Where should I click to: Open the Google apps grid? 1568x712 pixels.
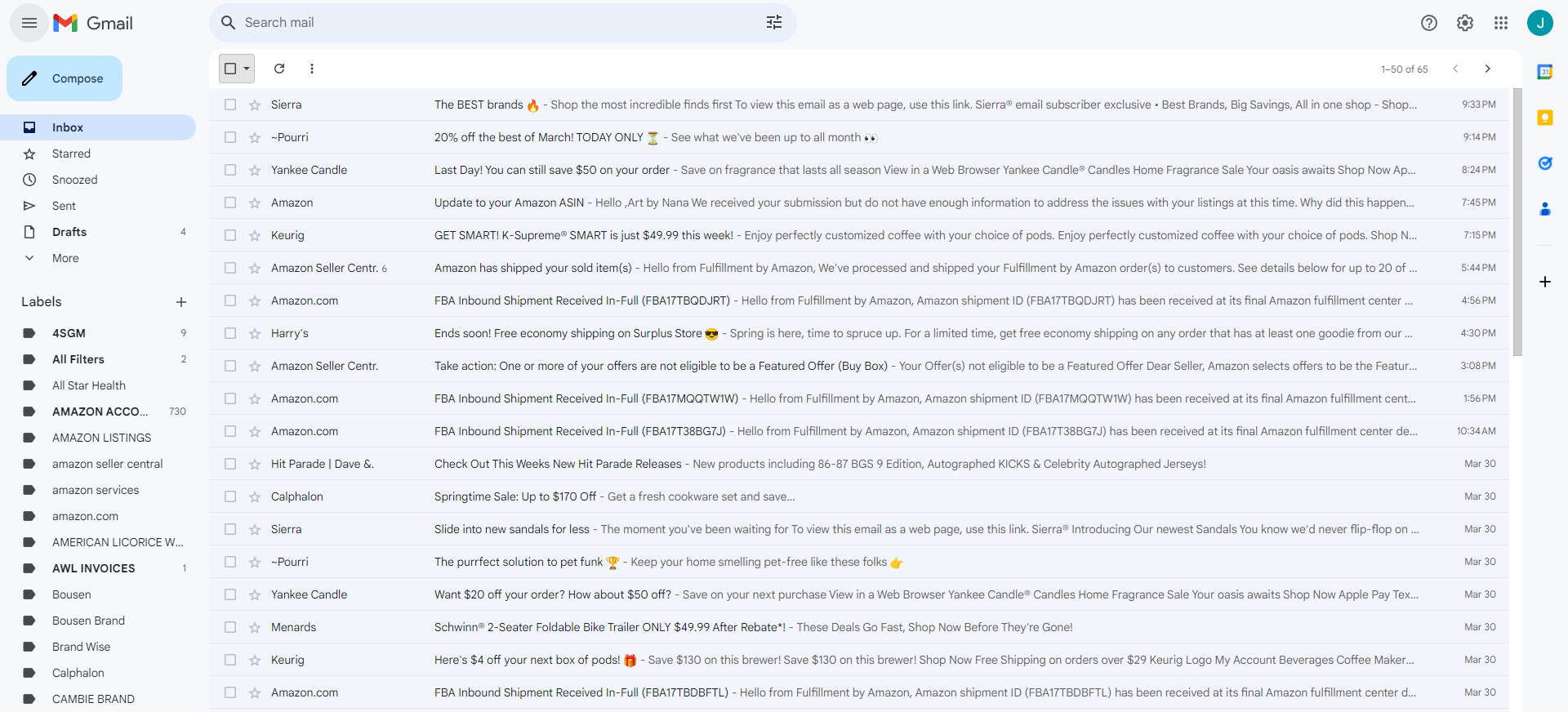(1501, 23)
